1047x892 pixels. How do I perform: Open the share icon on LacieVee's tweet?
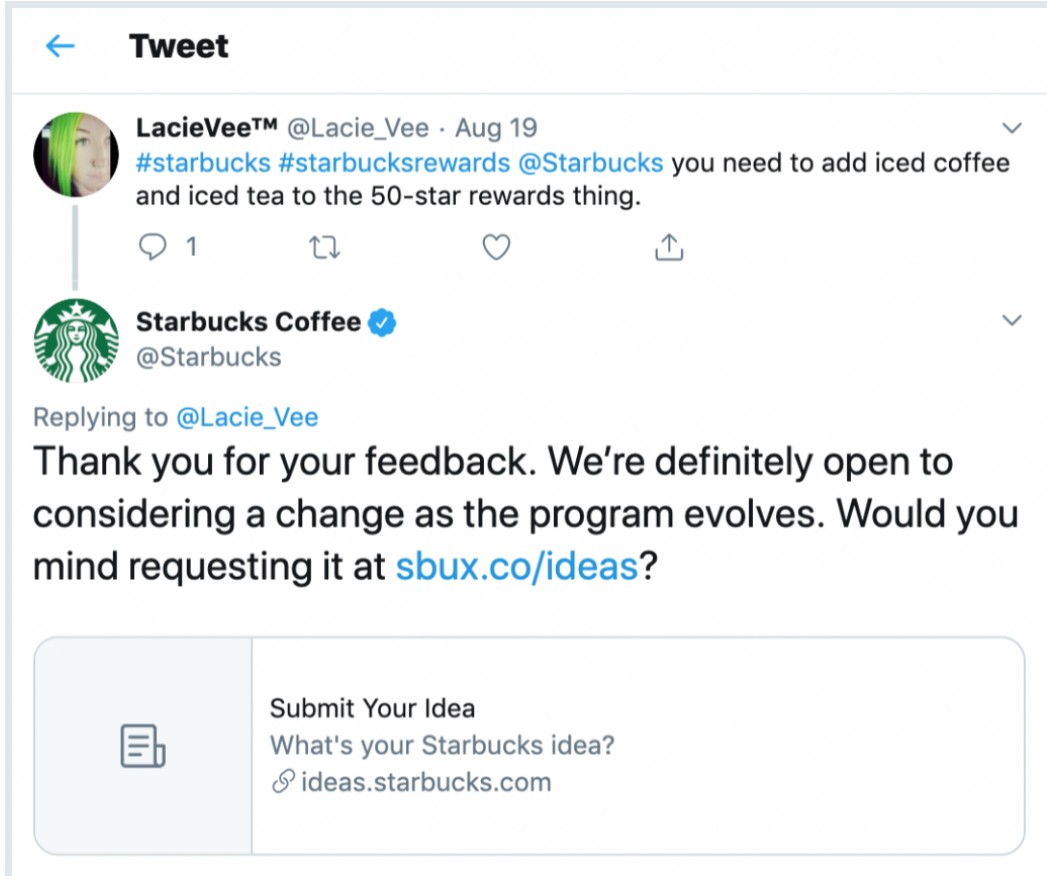[x=670, y=246]
